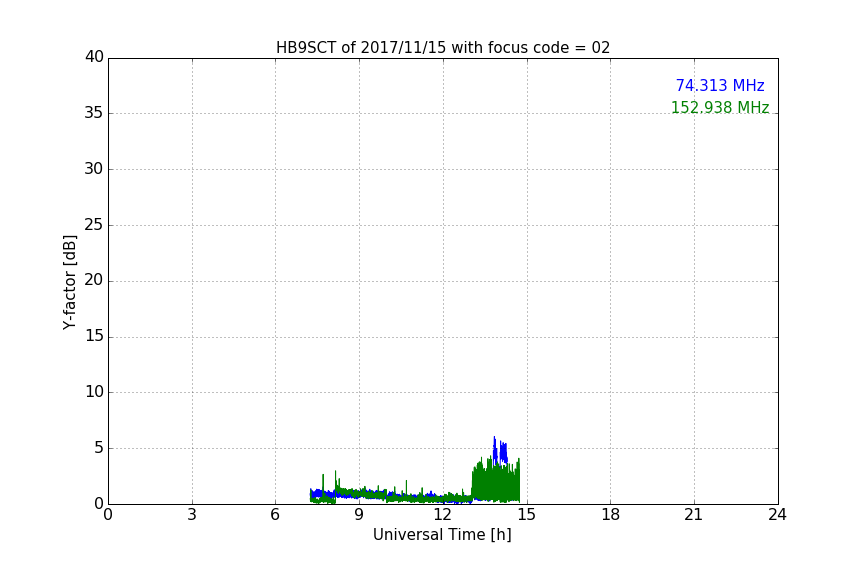This screenshot has height=576, width=864.
Task: Click the x-axis tick value 9
Action: (359, 515)
